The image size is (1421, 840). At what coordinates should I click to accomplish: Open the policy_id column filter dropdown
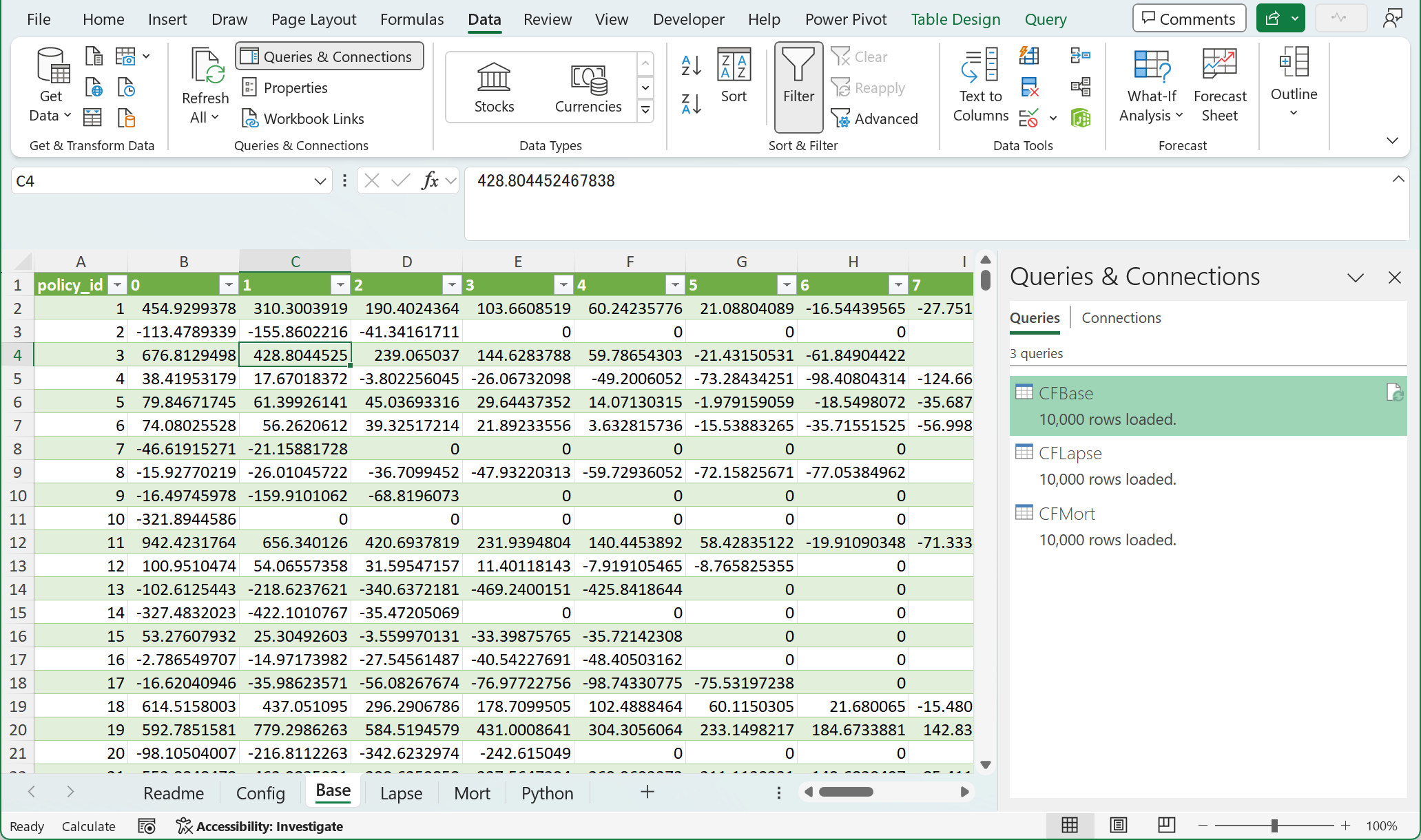118,285
